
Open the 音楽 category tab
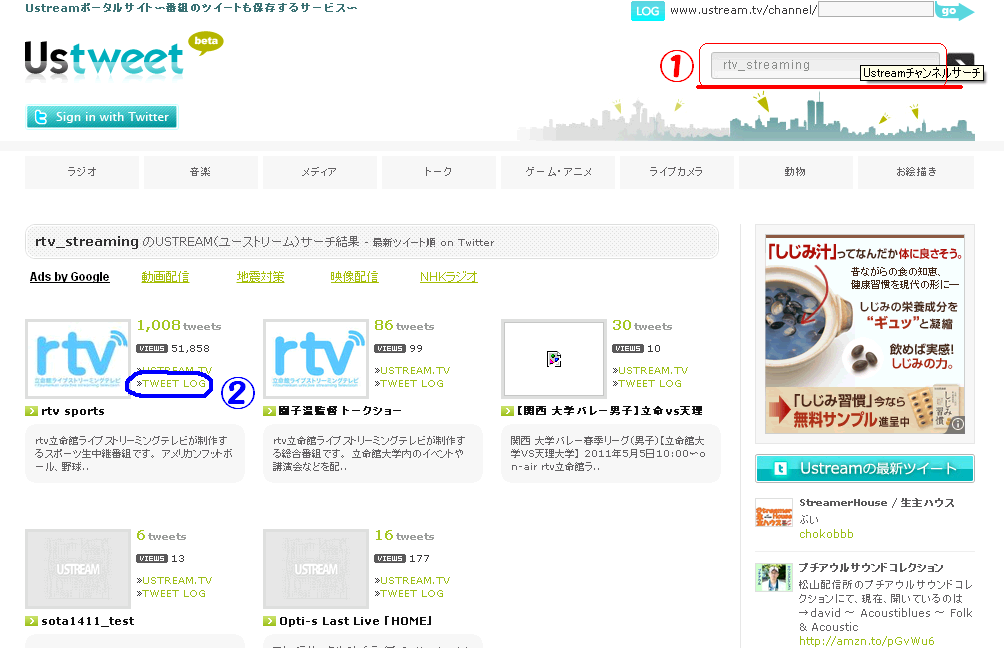tap(200, 172)
